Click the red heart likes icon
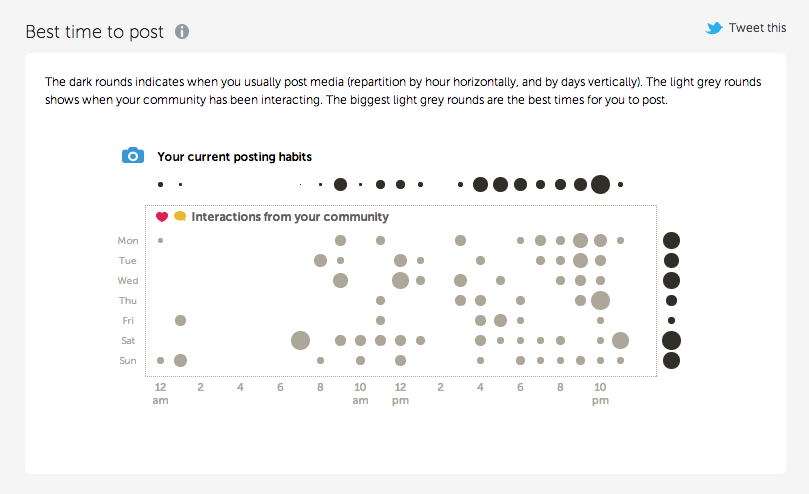The image size is (809, 494). click(x=162, y=217)
